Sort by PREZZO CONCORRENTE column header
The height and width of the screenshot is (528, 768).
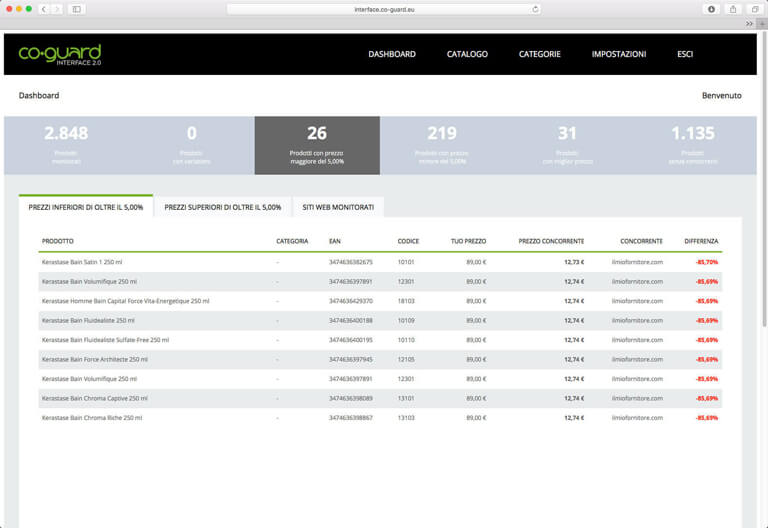(x=551, y=241)
